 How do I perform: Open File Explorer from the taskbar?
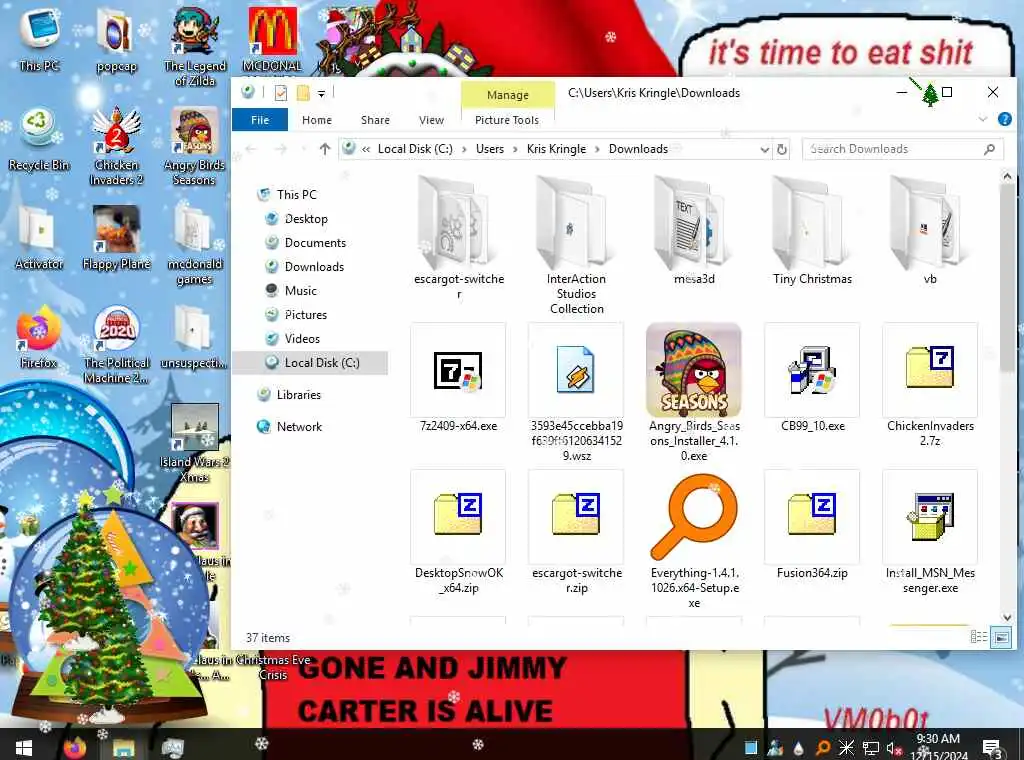122,746
